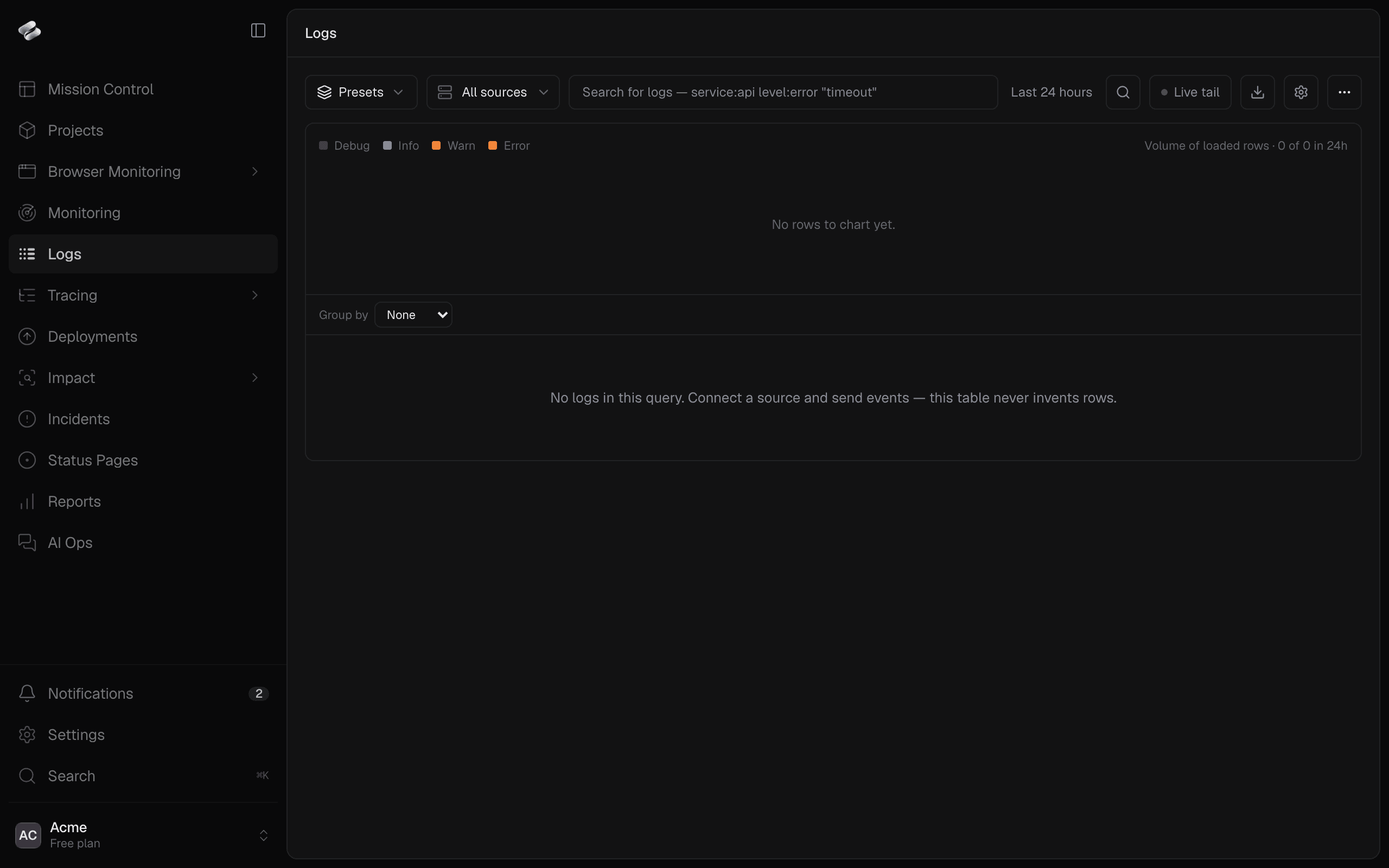Image resolution: width=1389 pixels, height=868 pixels.
Task: Click the Last 24 hours time range
Action: click(x=1051, y=92)
